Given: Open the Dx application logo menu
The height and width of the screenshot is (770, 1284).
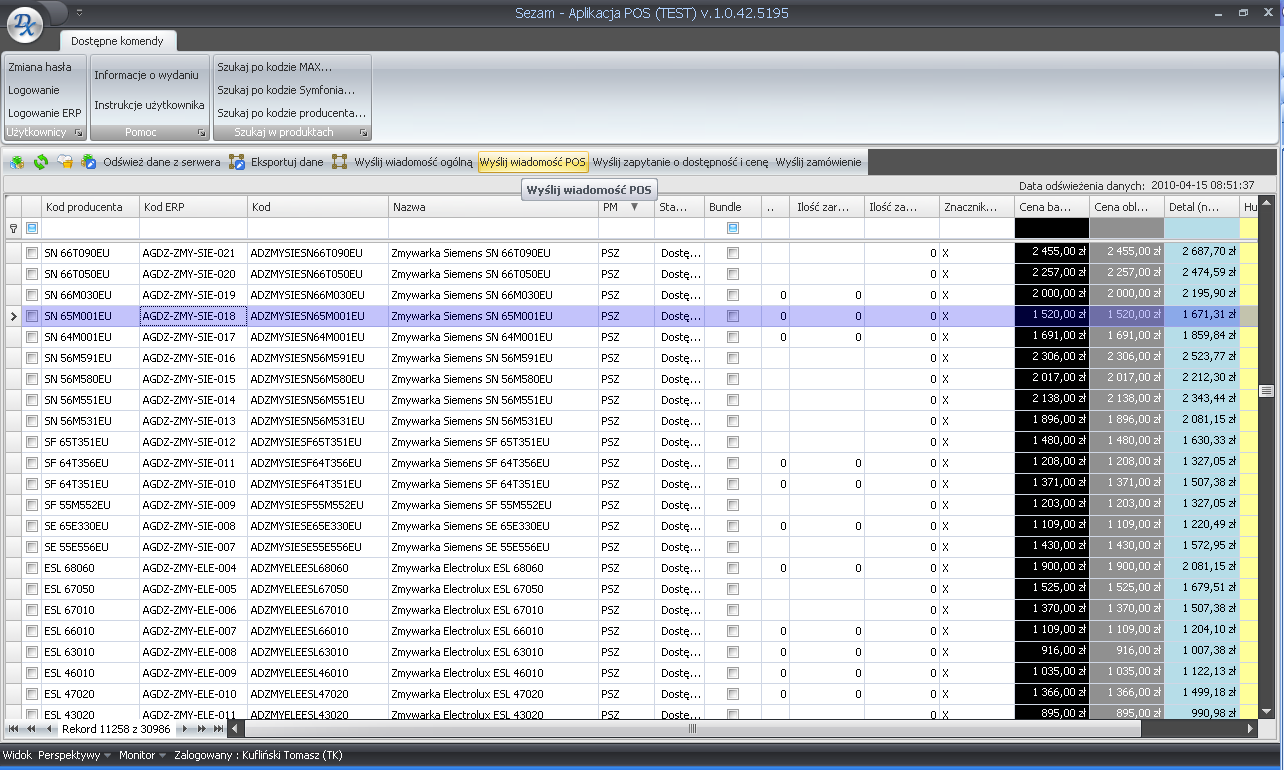Looking at the screenshot, I should (x=27, y=25).
